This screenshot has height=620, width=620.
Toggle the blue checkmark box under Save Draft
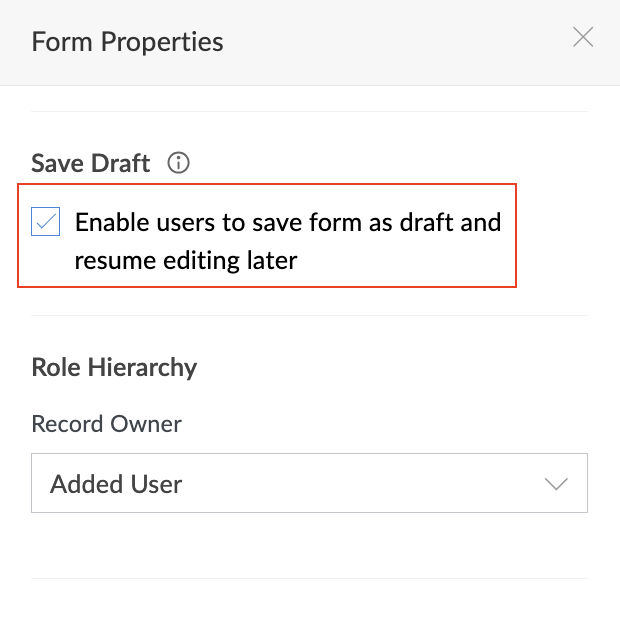coord(45,221)
